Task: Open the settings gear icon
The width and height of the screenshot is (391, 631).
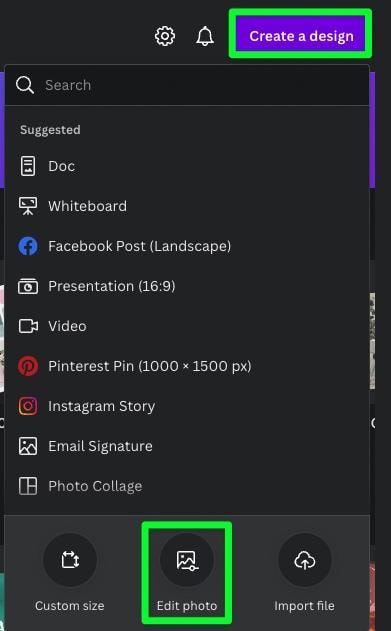Action: click(165, 36)
